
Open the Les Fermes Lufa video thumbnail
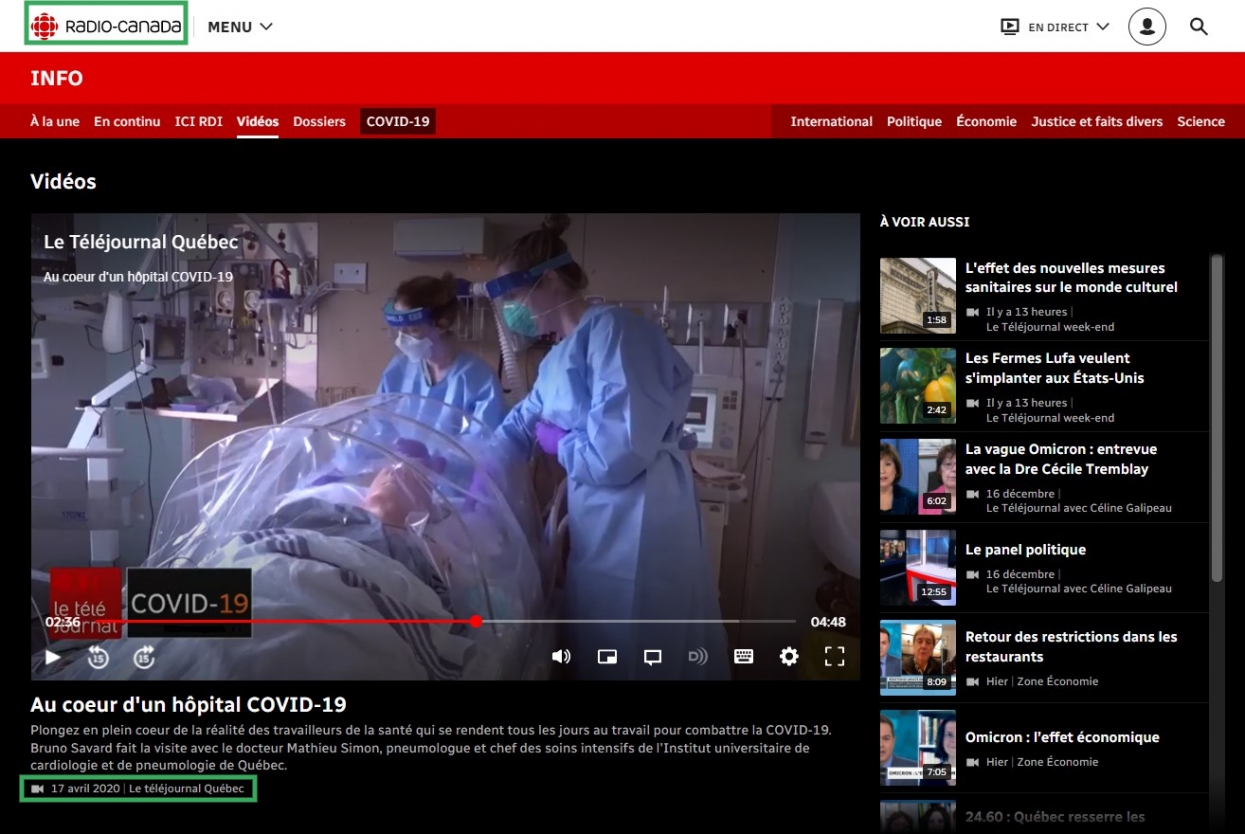tap(917, 386)
